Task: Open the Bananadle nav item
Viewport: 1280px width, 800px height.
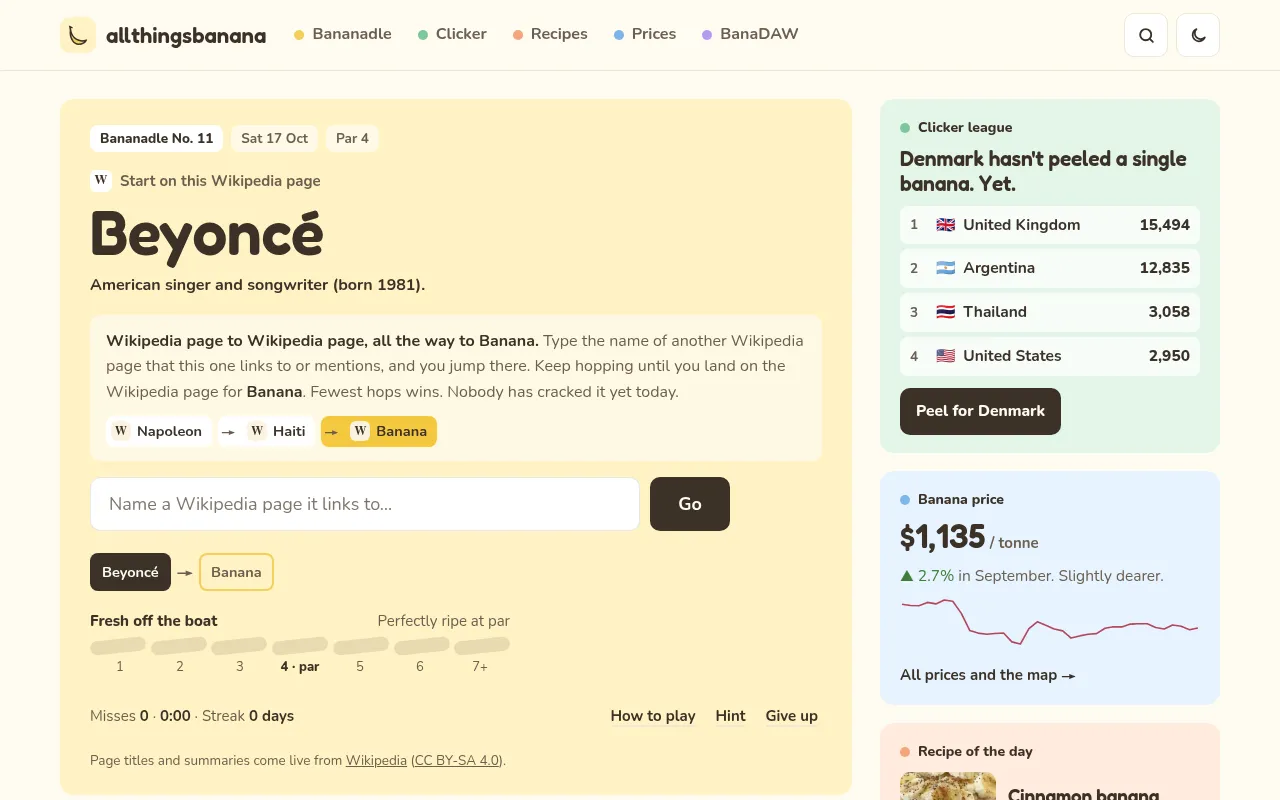Action: [343, 34]
